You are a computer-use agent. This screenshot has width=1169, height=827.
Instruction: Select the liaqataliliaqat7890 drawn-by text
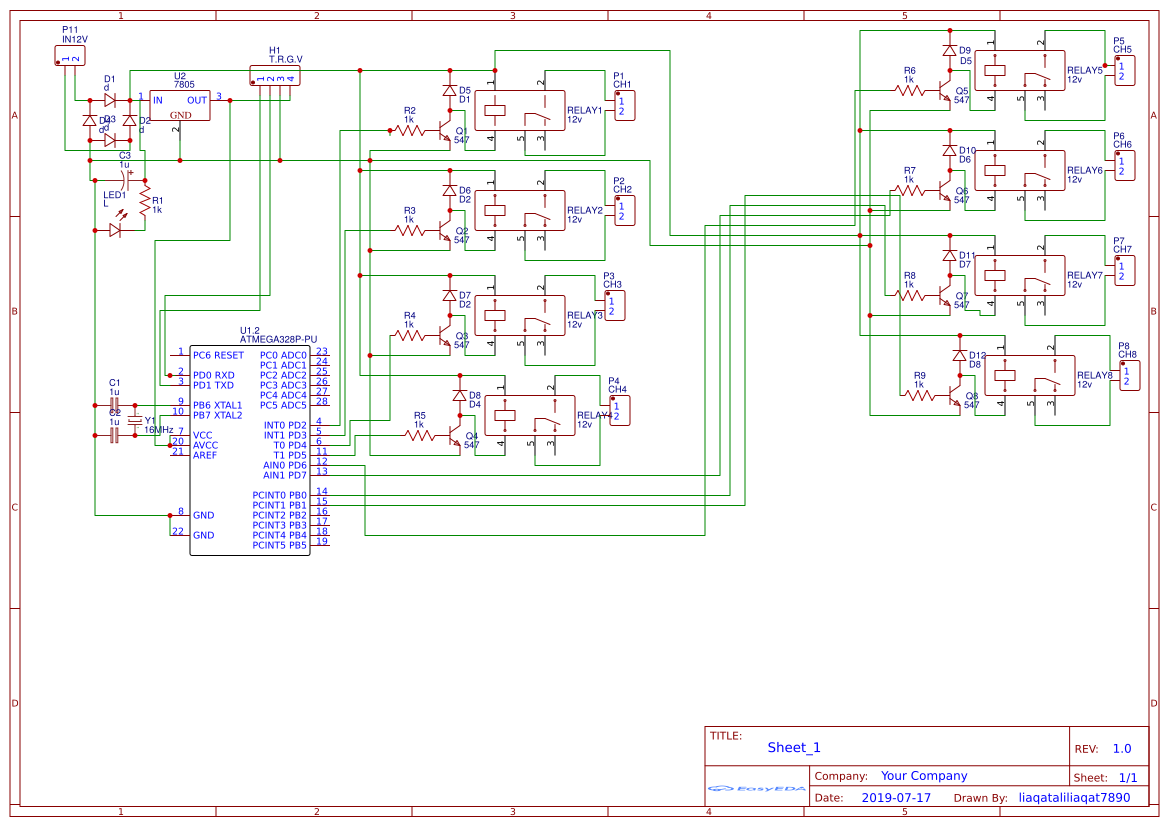coord(1073,797)
